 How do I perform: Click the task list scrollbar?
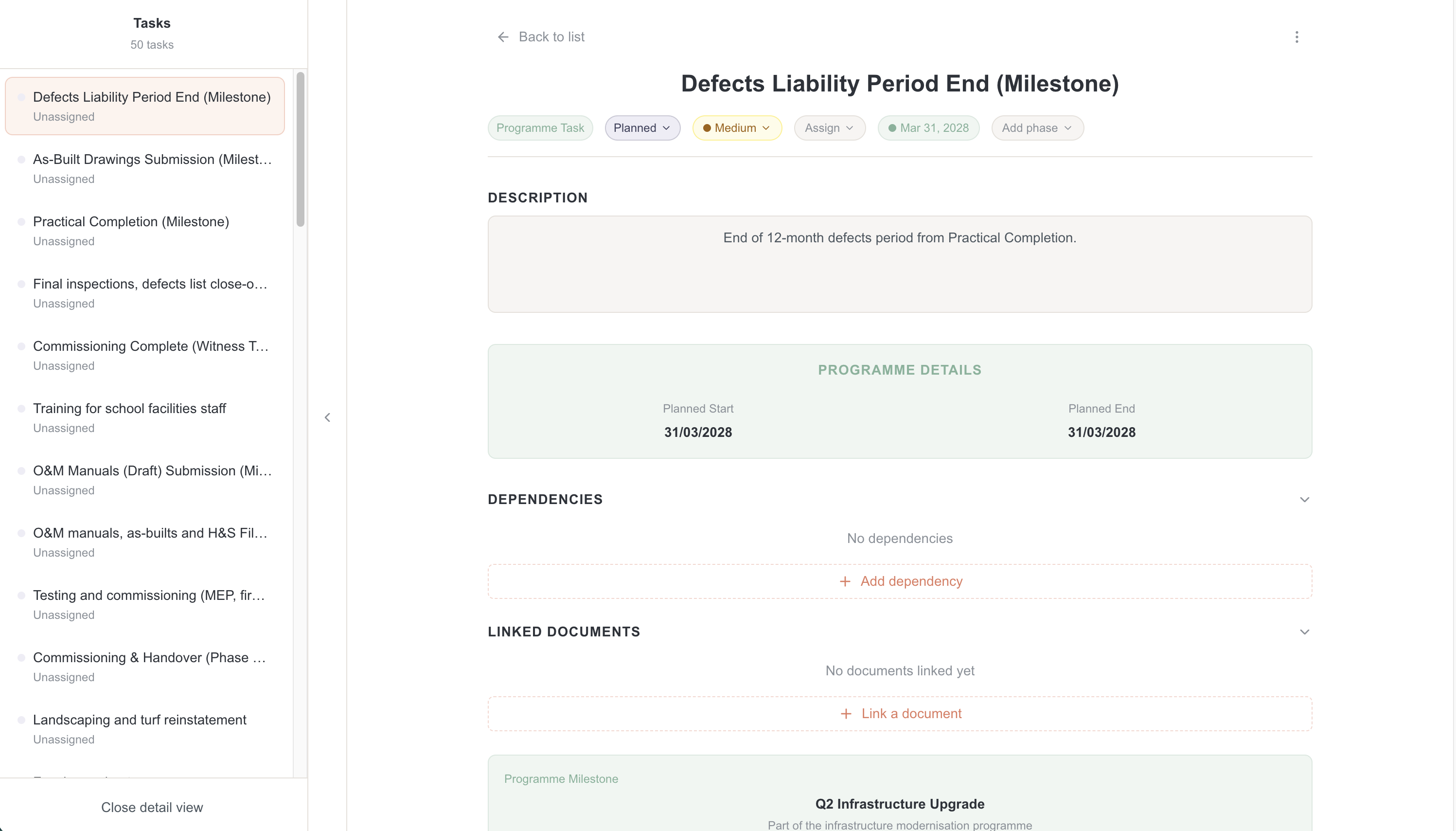click(x=300, y=149)
